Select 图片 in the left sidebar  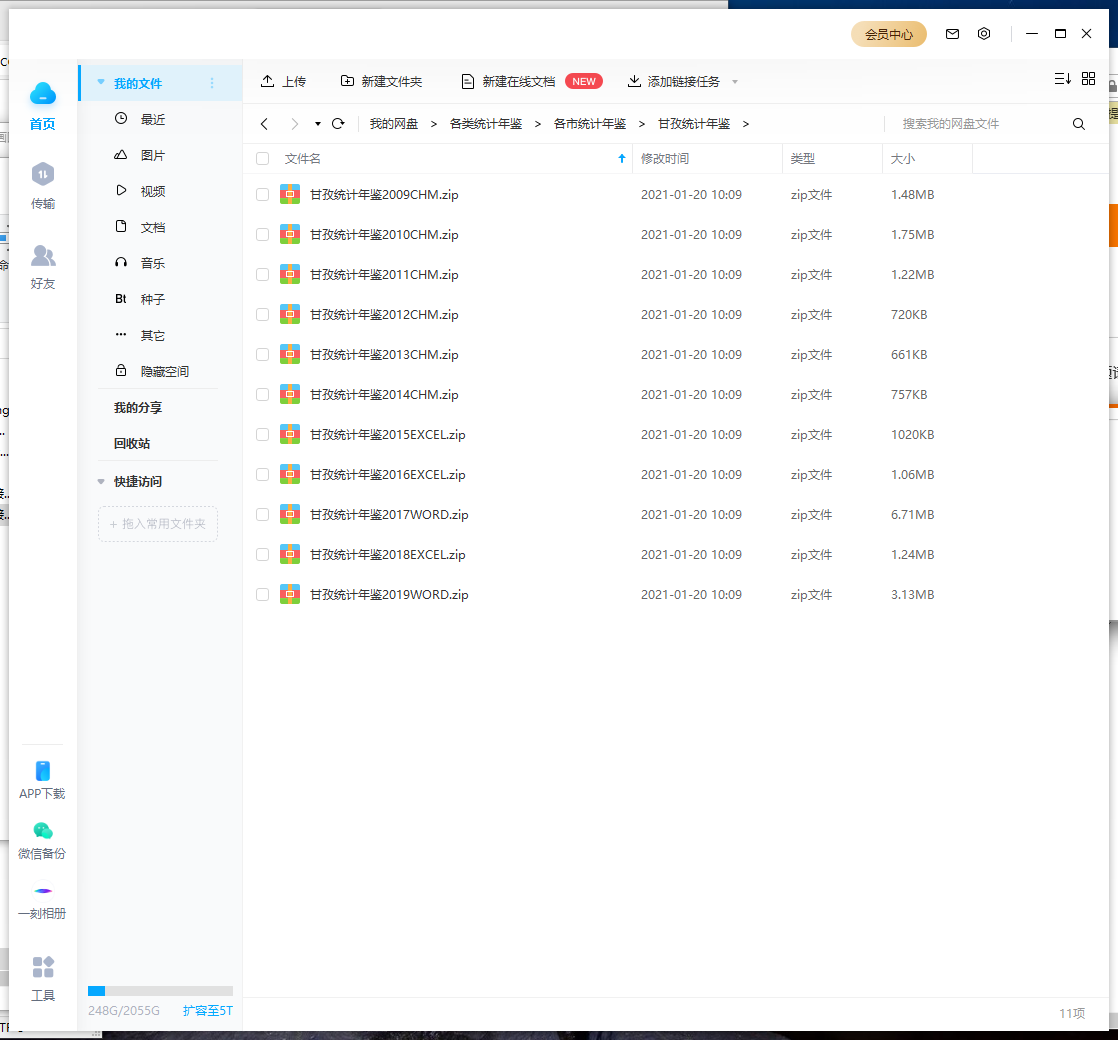152,156
